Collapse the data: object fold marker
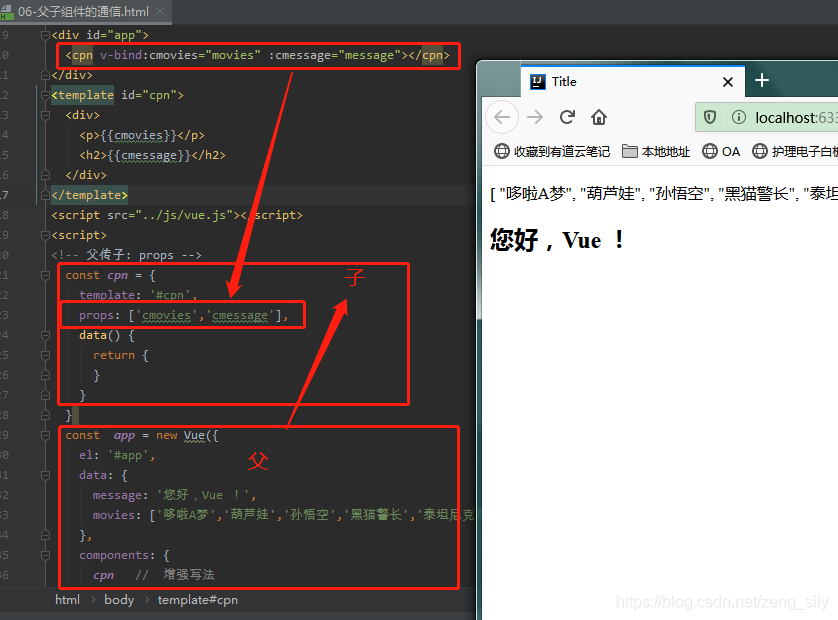838x620 pixels. click(x=45, y=475)
